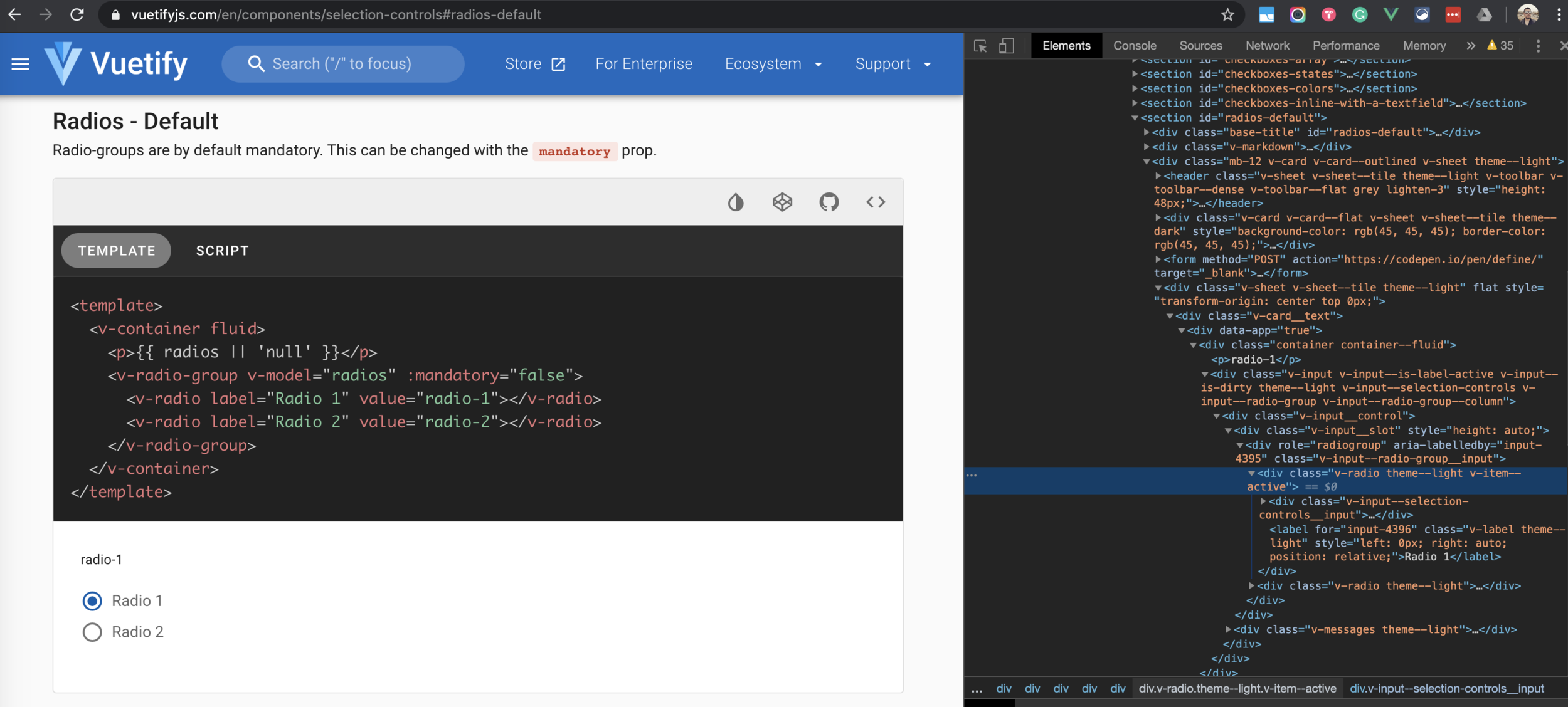
Task: Reload the page
Action: (x=77, y=14)
